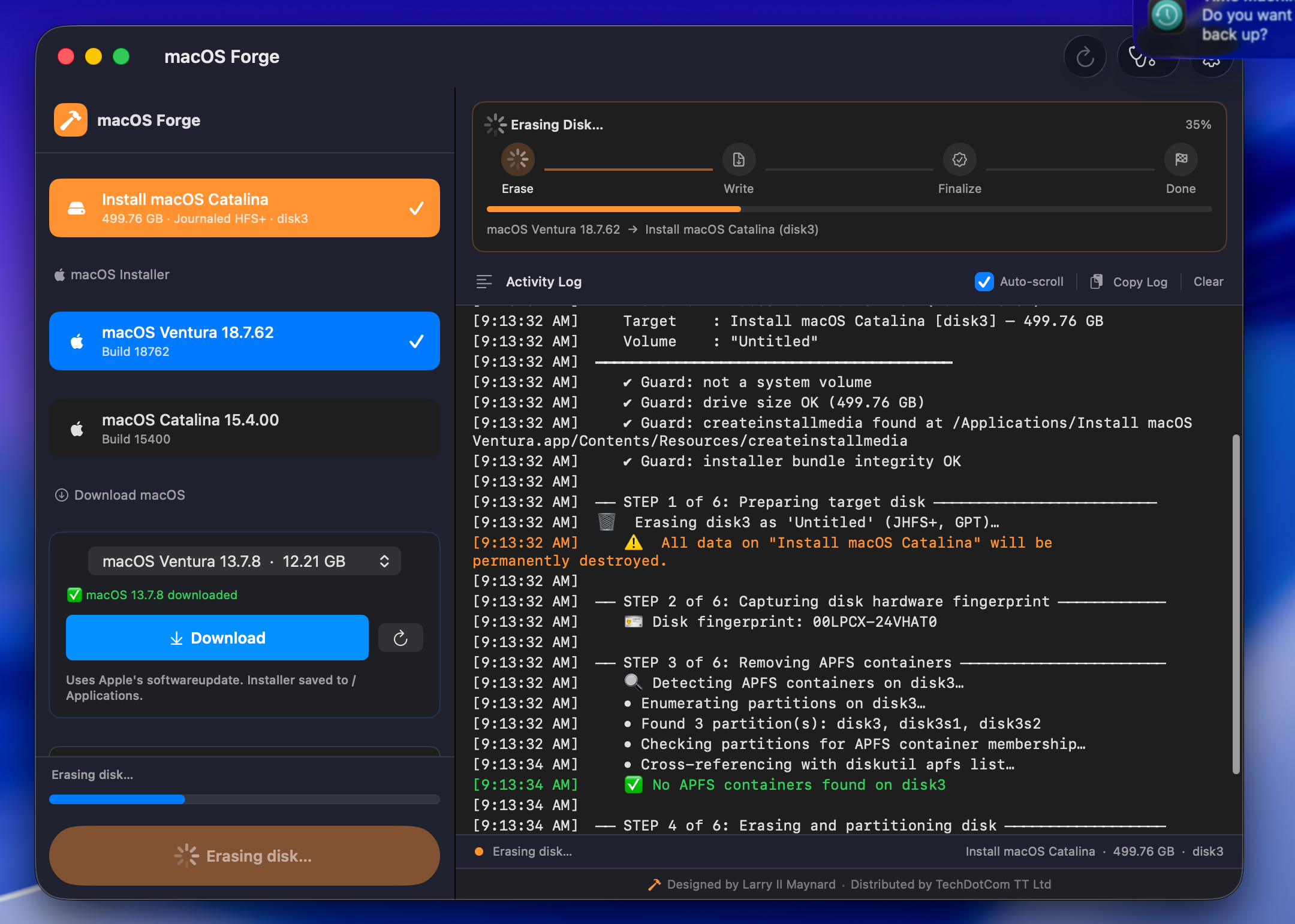The image size is (1295, 924).
Task: Click the Erase step spinner icon
Action: pos(517,159)
